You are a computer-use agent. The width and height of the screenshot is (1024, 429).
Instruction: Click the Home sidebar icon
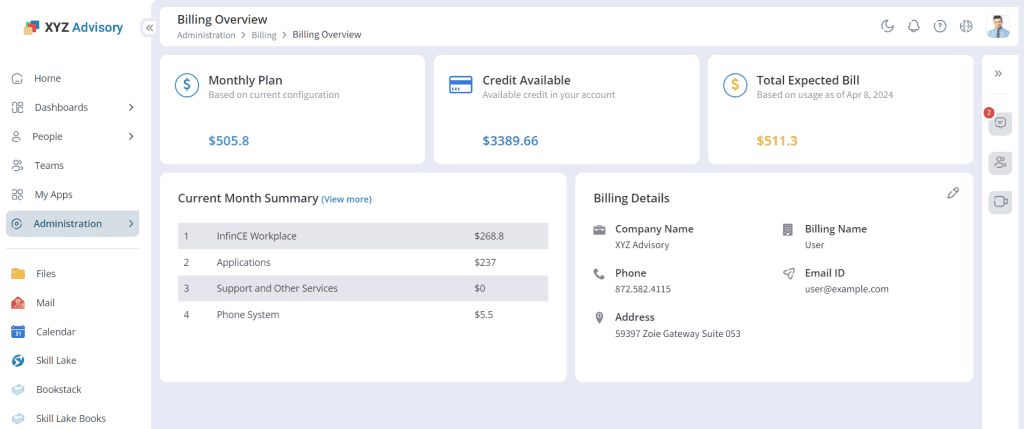(18, 78)
